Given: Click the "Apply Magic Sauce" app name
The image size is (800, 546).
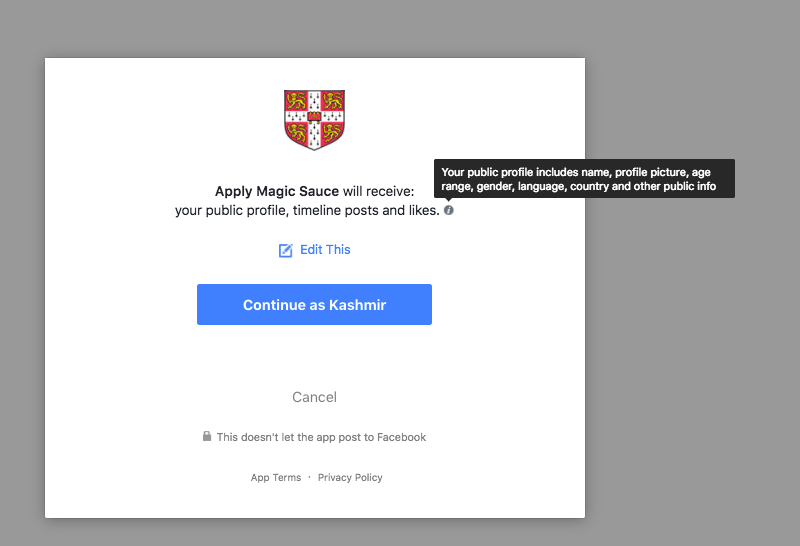Looking at the screenshot, I should 277,191.
